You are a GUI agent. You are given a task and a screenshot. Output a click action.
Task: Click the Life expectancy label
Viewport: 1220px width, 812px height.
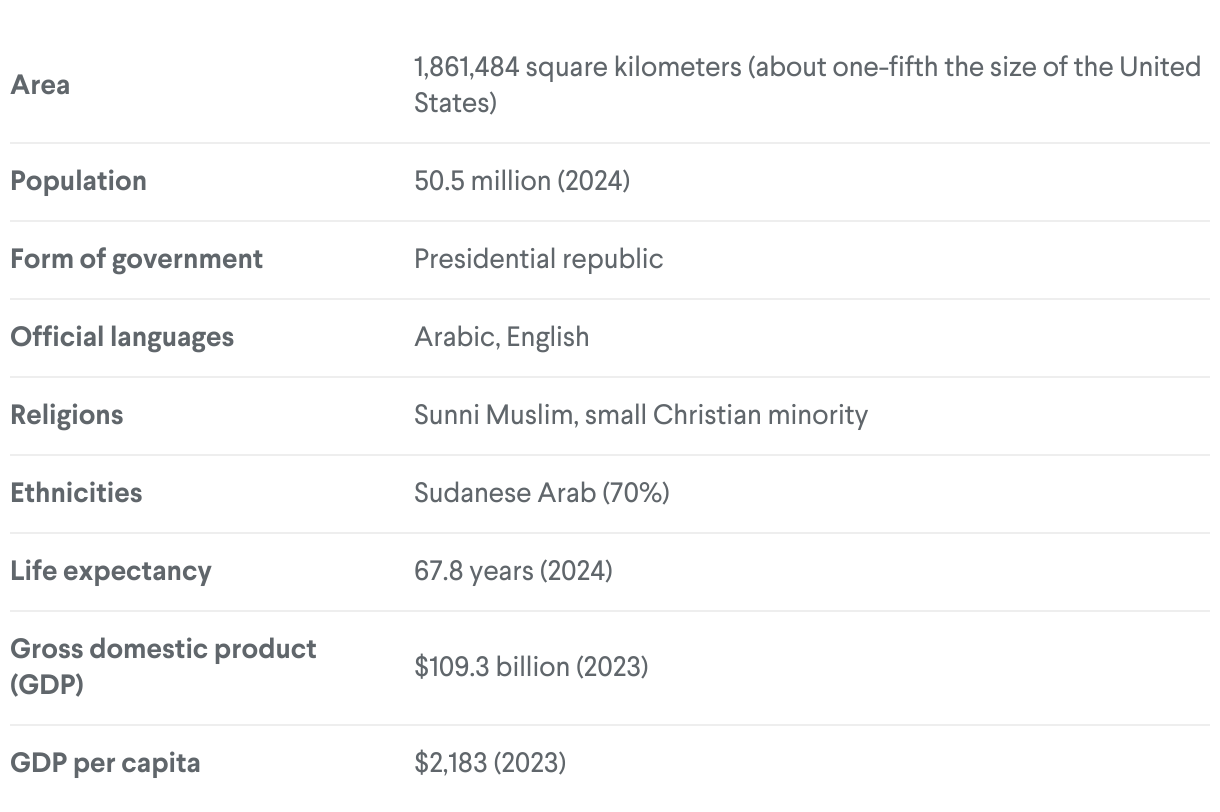110,571
